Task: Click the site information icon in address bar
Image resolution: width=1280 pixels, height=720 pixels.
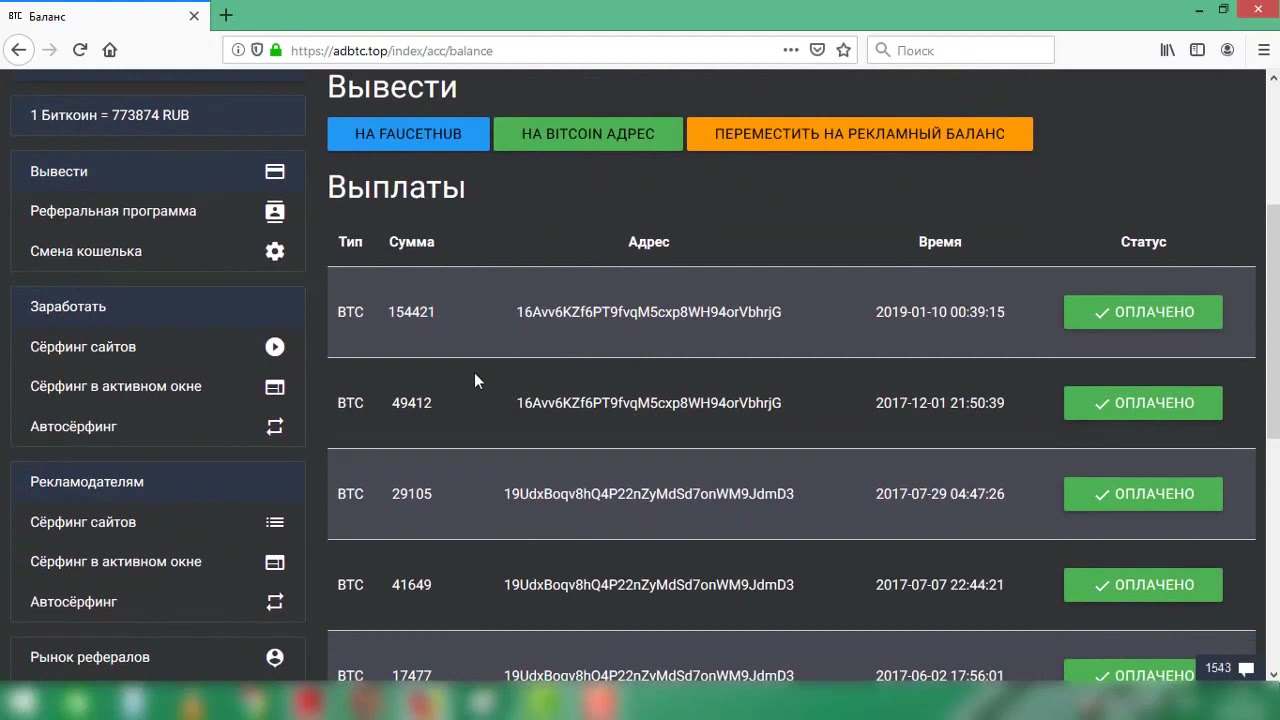Action: (x=238, y=50)
